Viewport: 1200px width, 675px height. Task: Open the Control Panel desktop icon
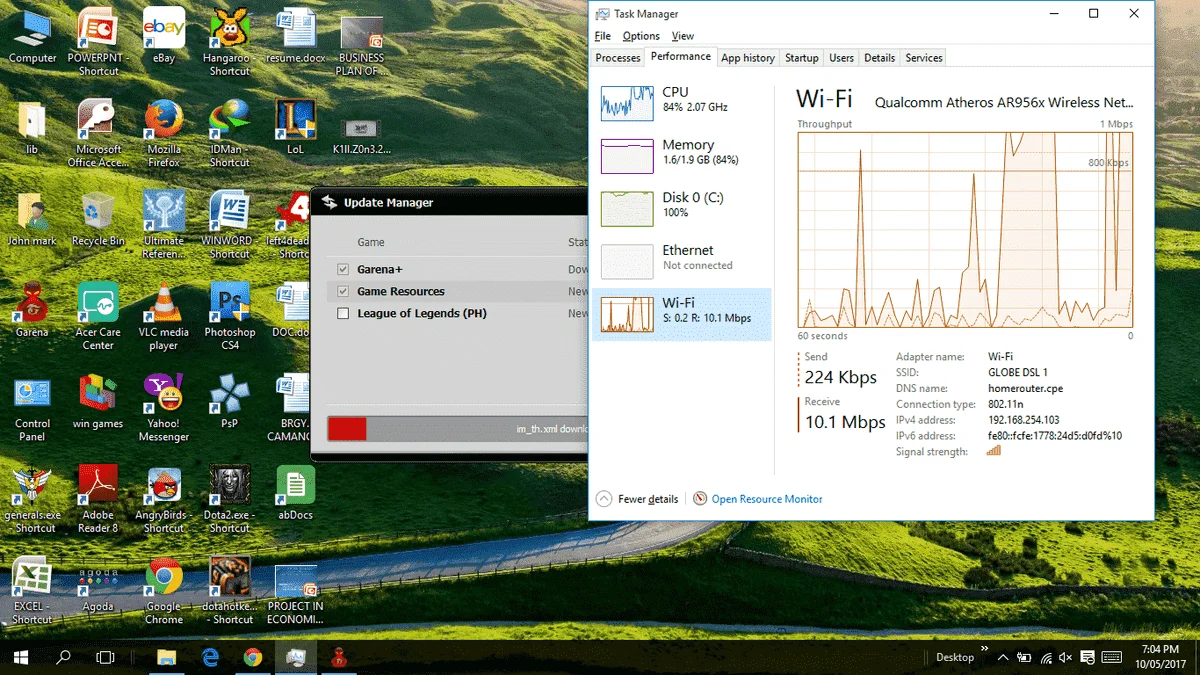point(32,407)
